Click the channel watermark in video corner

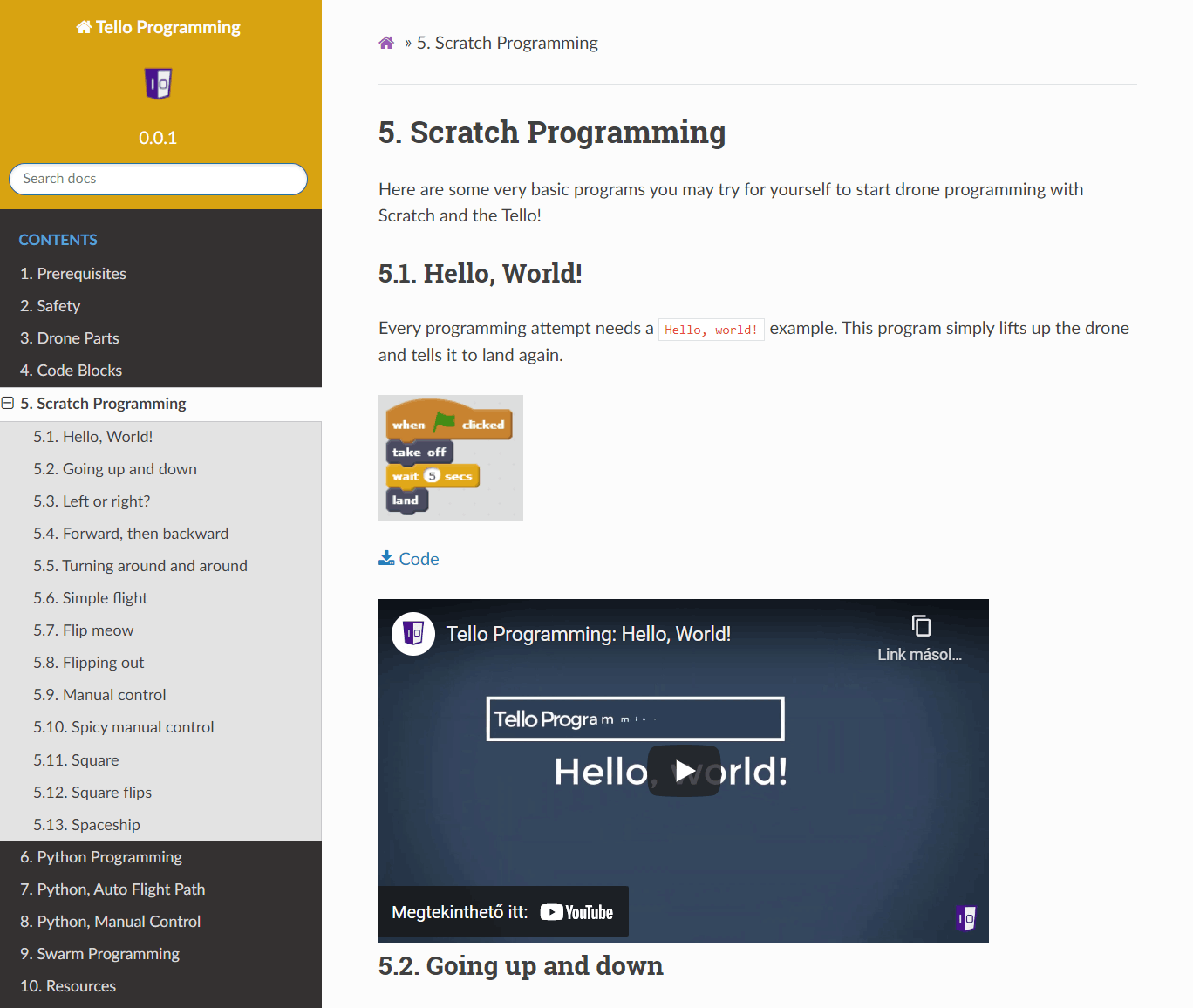965,918
